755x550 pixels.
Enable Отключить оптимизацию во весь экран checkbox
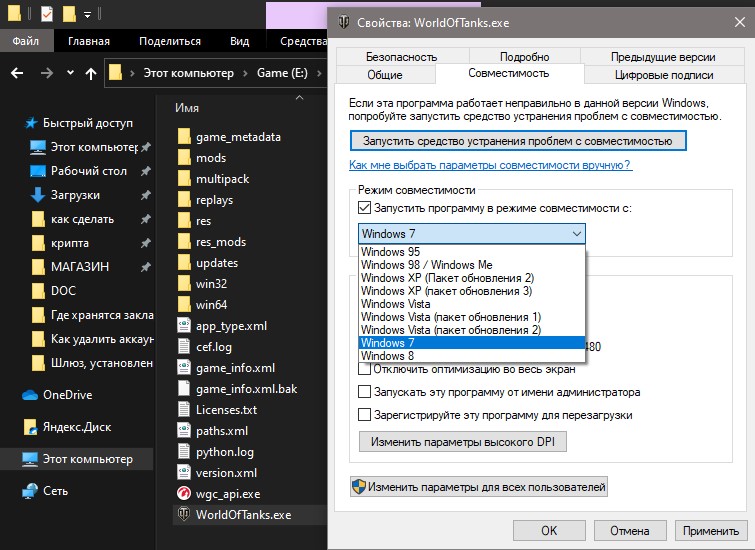point(364,369)
